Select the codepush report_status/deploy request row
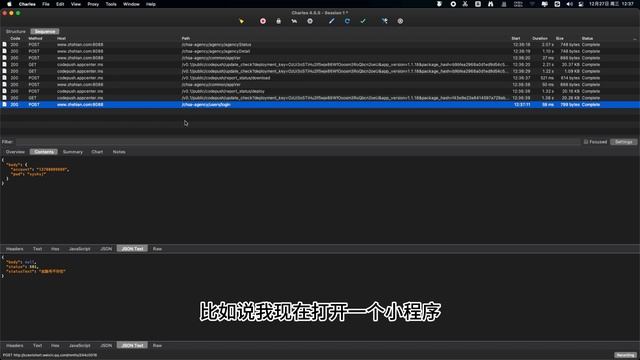 [x=320, y=91]
